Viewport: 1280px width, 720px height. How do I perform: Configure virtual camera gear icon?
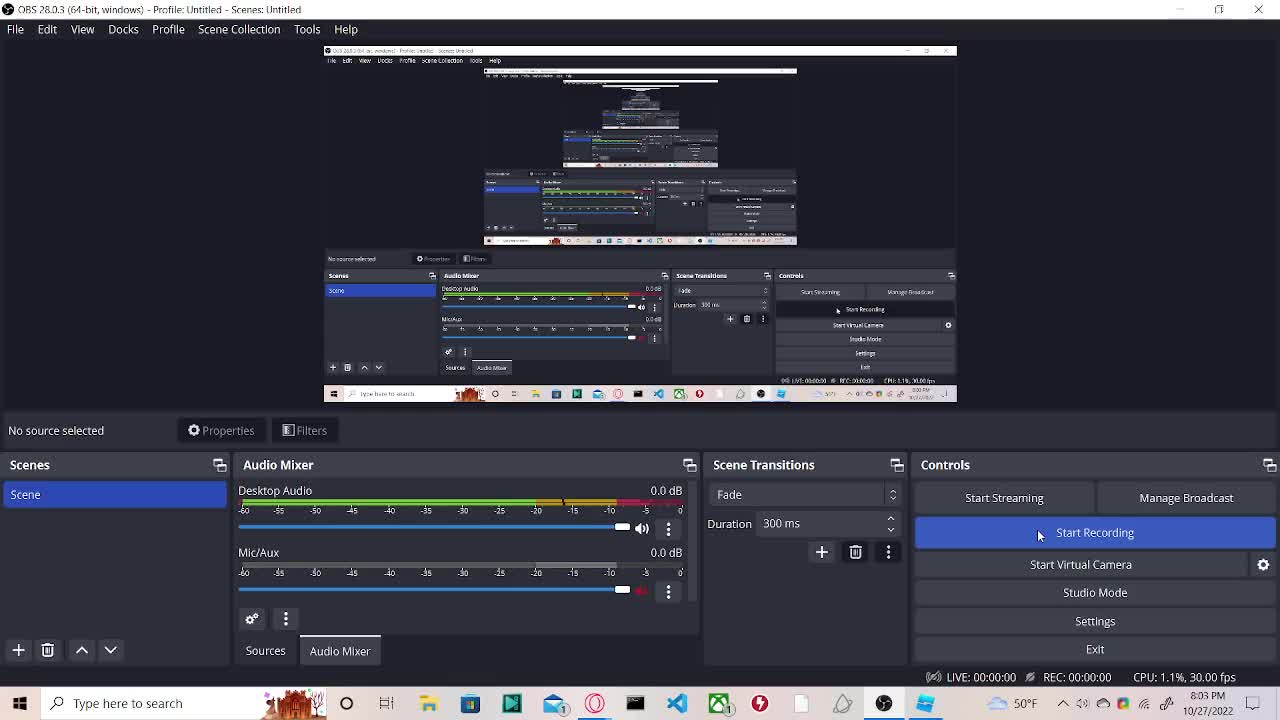tap(1263, 565)
